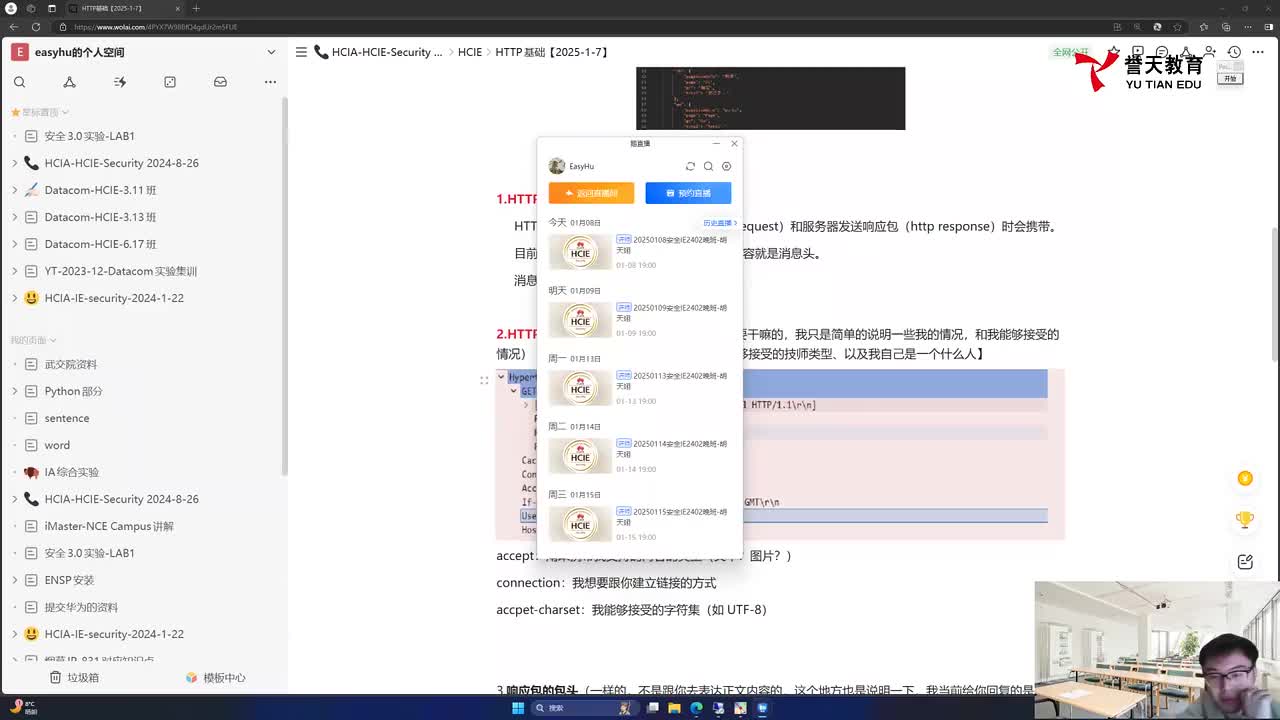Open 历史直播 link in live window
This screenshot has height=720, width=1280.
719,223
